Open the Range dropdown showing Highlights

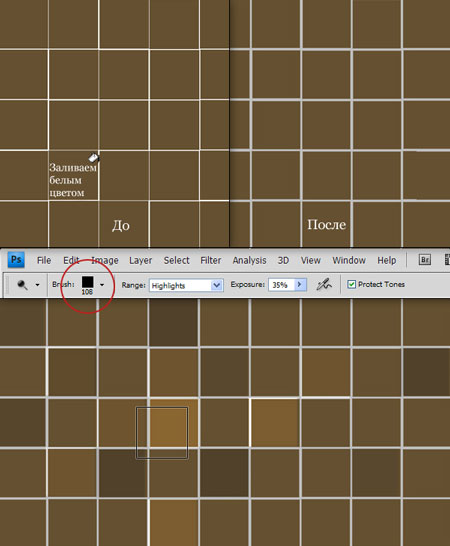pos(186,285)
